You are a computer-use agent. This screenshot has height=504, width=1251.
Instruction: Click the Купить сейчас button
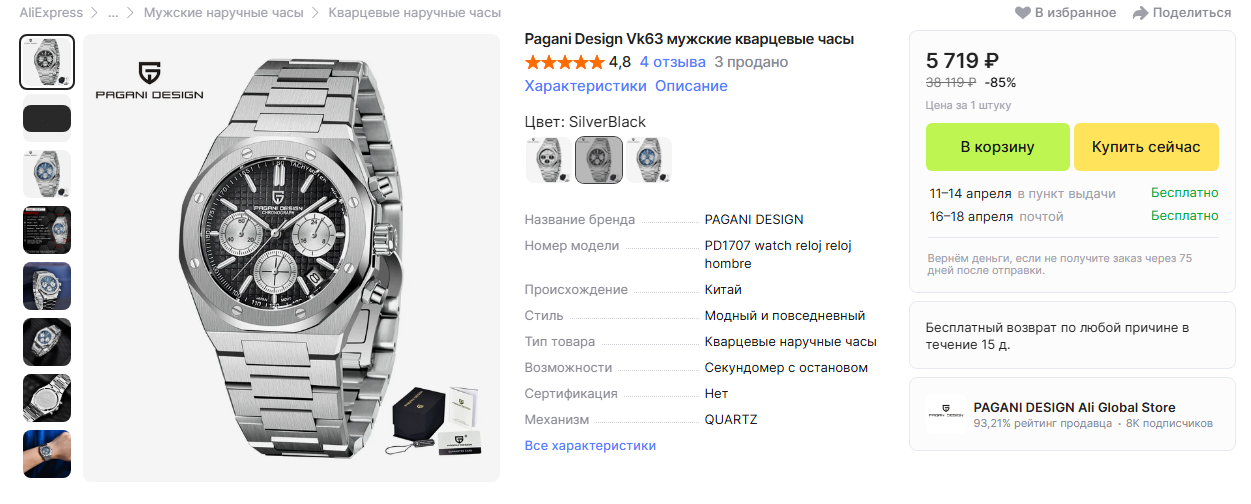click(1146, 147)
